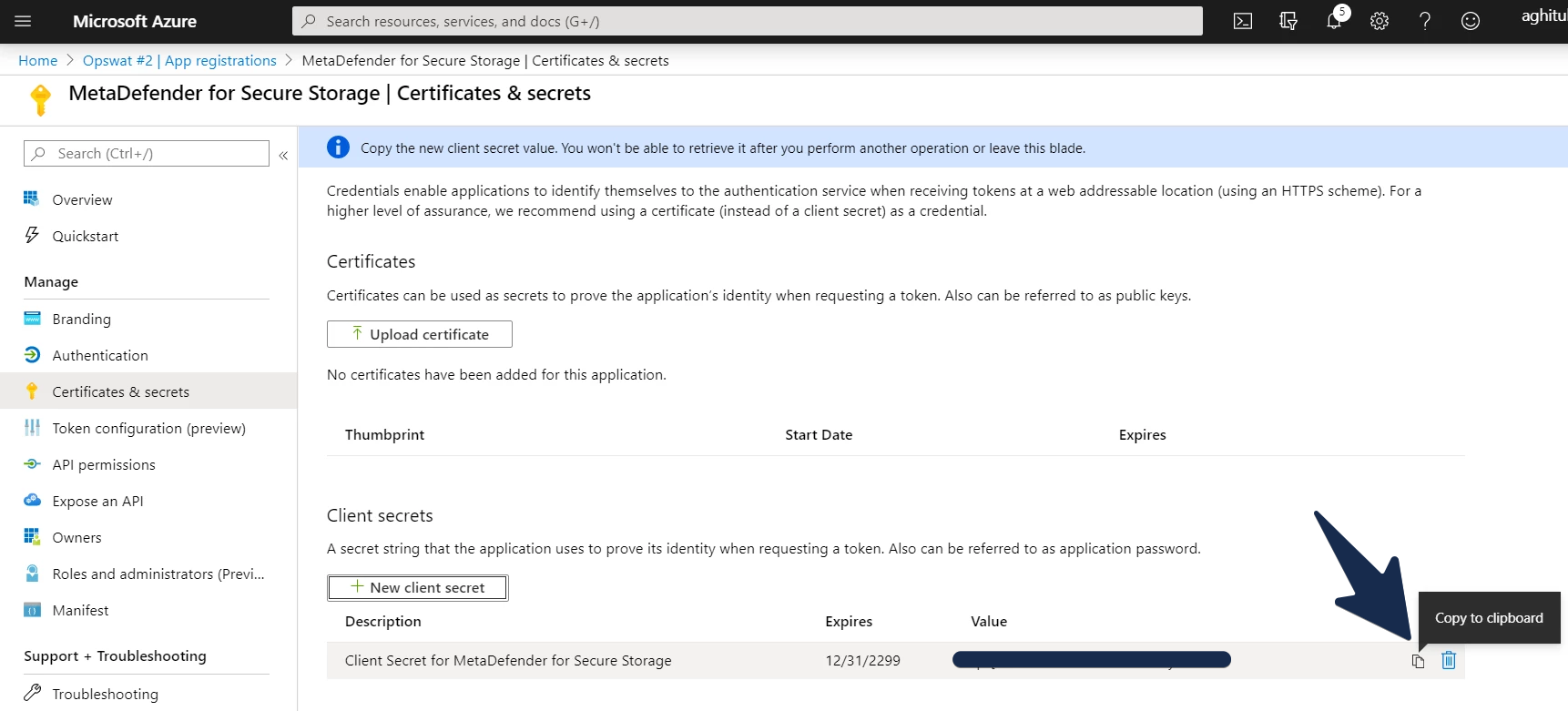1568x711 pixels.
Task: Click the redacted secret value cell
Action: [1092, 660]
